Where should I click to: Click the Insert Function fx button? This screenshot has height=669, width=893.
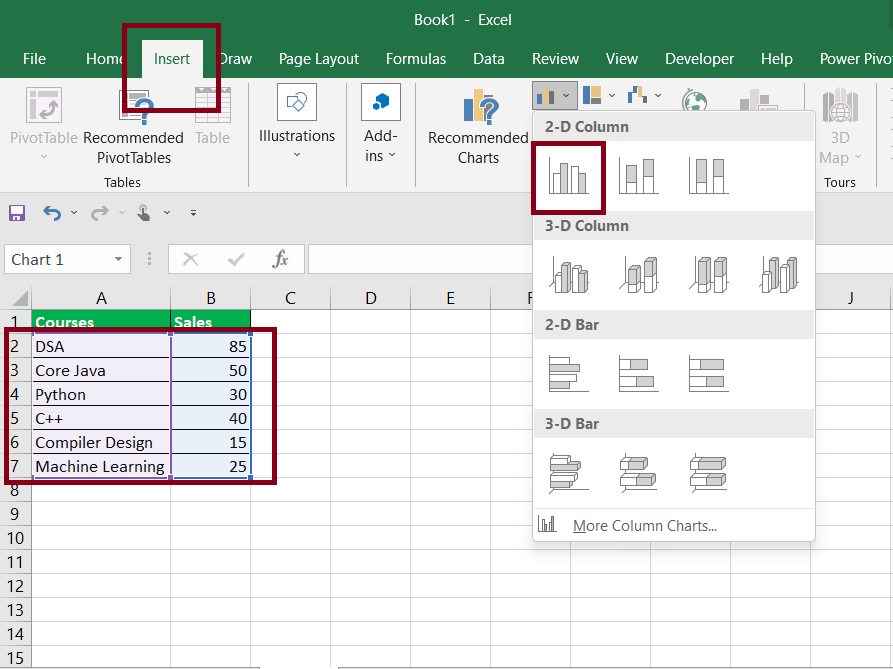point(280,260)
